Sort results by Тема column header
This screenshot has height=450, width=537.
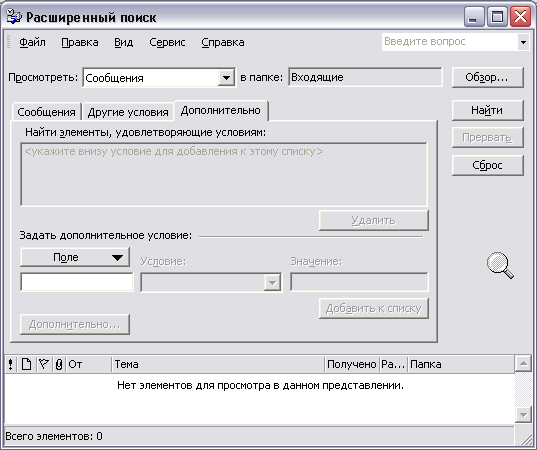point(218,364)
